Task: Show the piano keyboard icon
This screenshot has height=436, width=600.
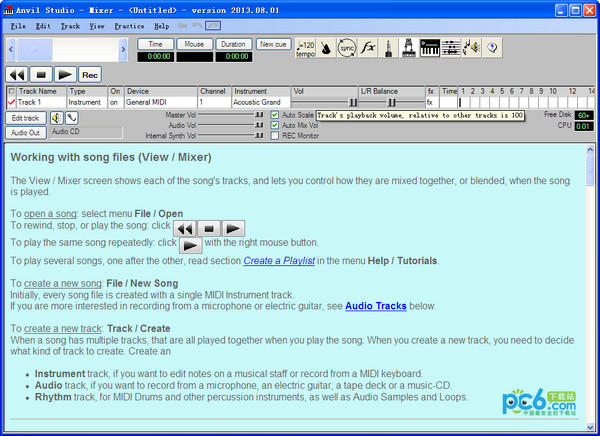Action: 430,48
